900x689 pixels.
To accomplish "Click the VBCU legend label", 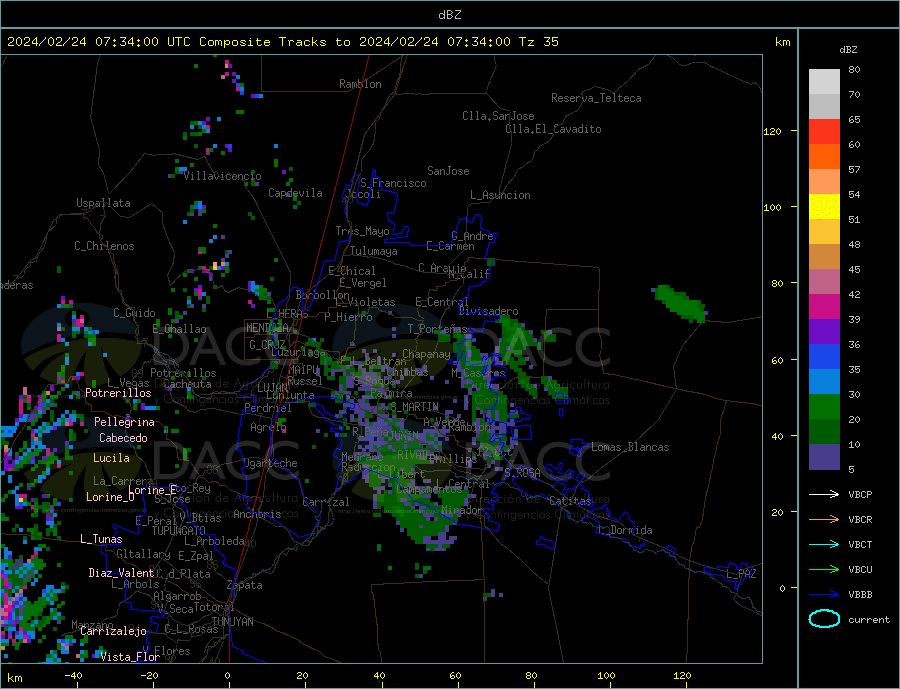I will point(860,570).
